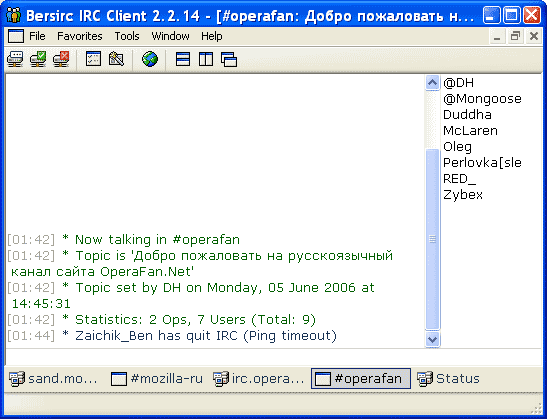Maximize the Bersirc main window
The height and width of the screenshot is (419, 547).
512,16
